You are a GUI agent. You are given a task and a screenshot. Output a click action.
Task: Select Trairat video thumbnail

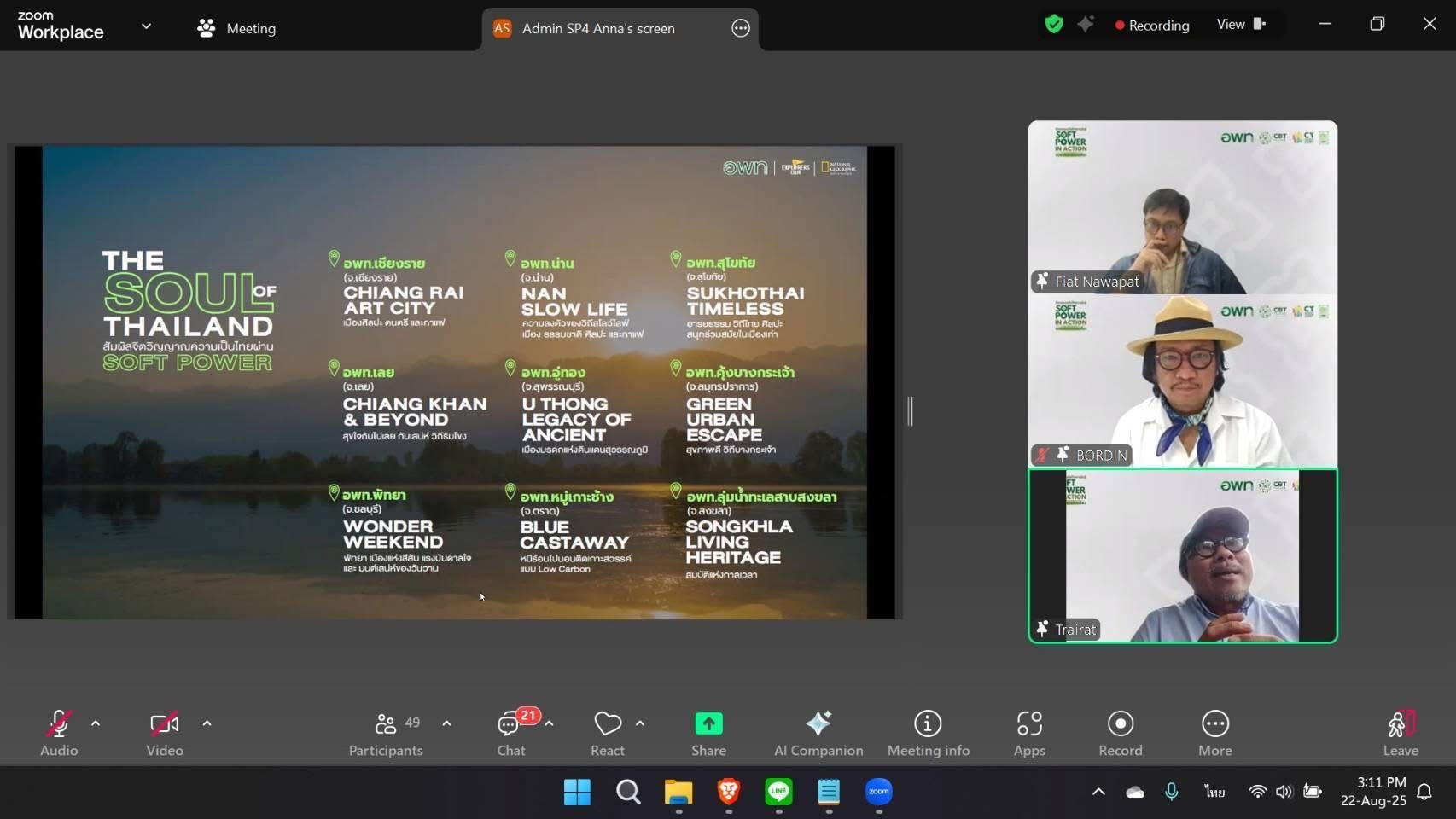[1183, 555]
